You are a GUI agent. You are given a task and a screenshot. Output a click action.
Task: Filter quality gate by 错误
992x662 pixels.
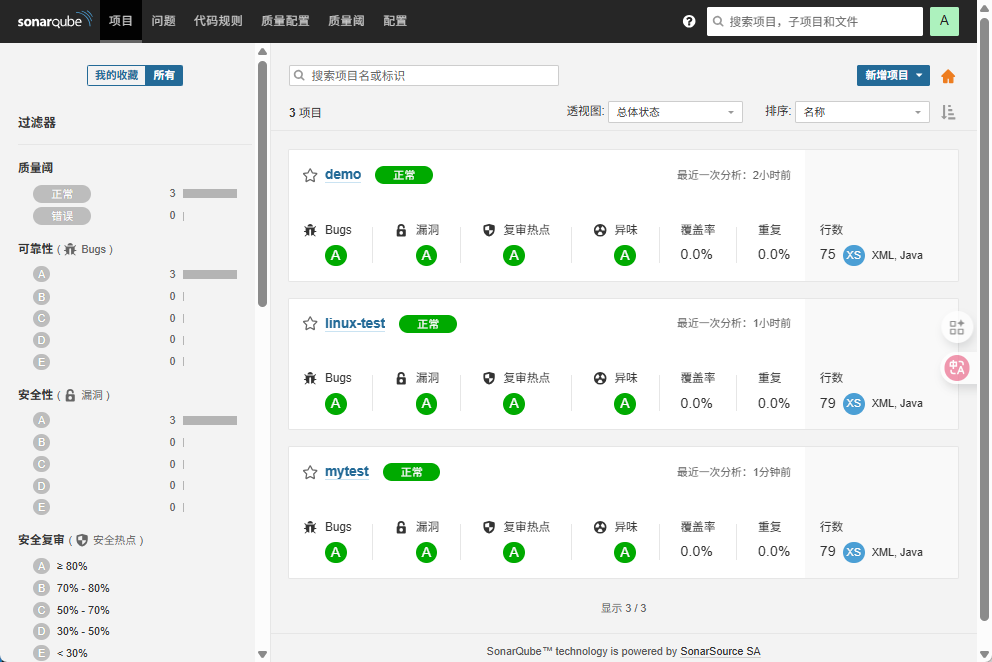click(x=62, y=216)
